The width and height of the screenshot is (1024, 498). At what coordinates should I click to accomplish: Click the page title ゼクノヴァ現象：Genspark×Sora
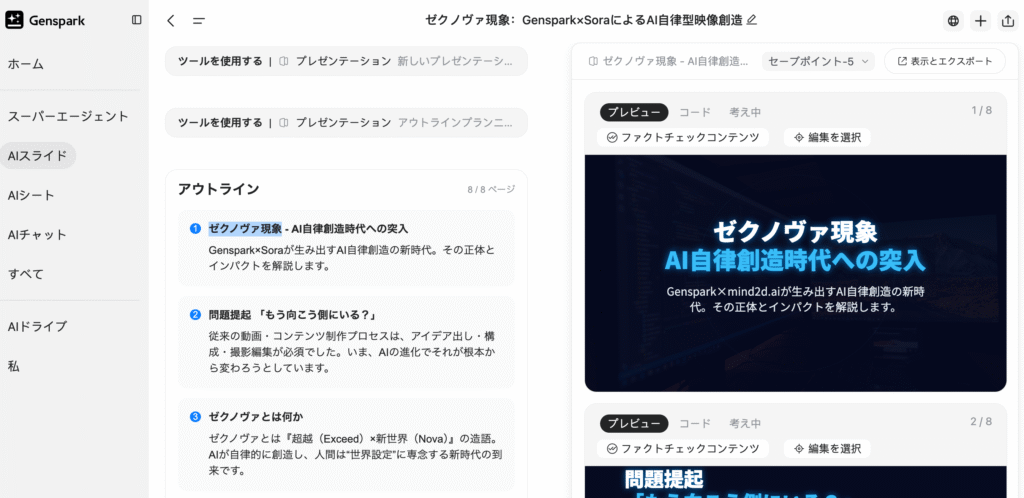(x=584, y=20)
